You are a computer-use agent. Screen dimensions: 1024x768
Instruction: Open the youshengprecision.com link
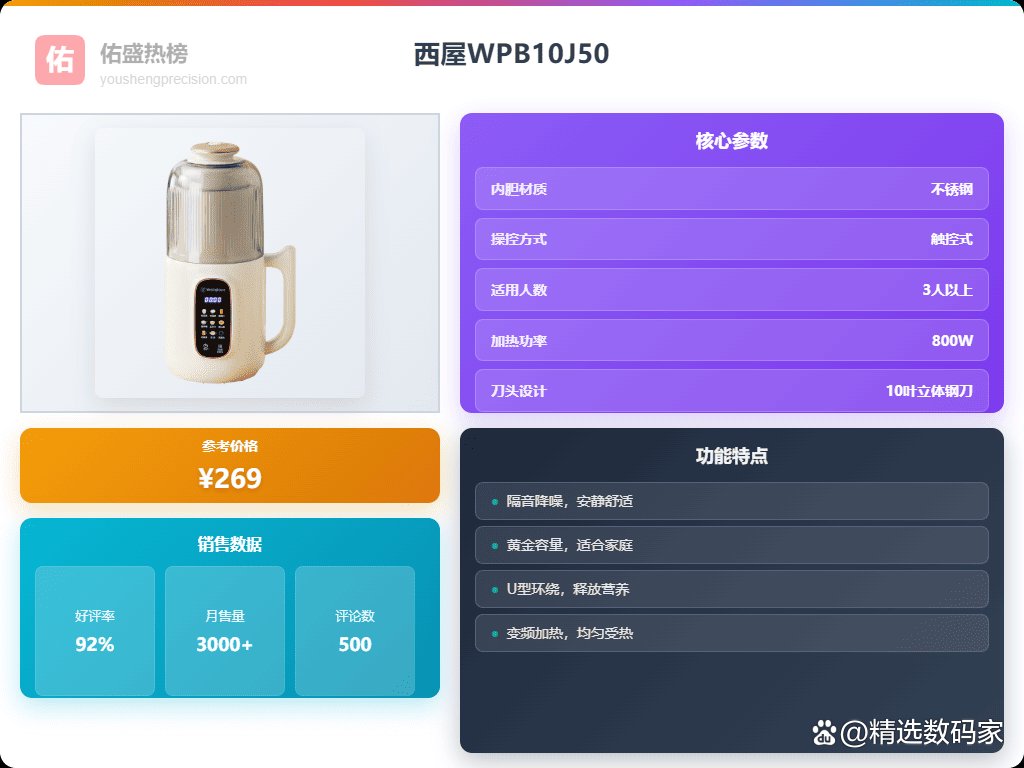pos(173,80)
